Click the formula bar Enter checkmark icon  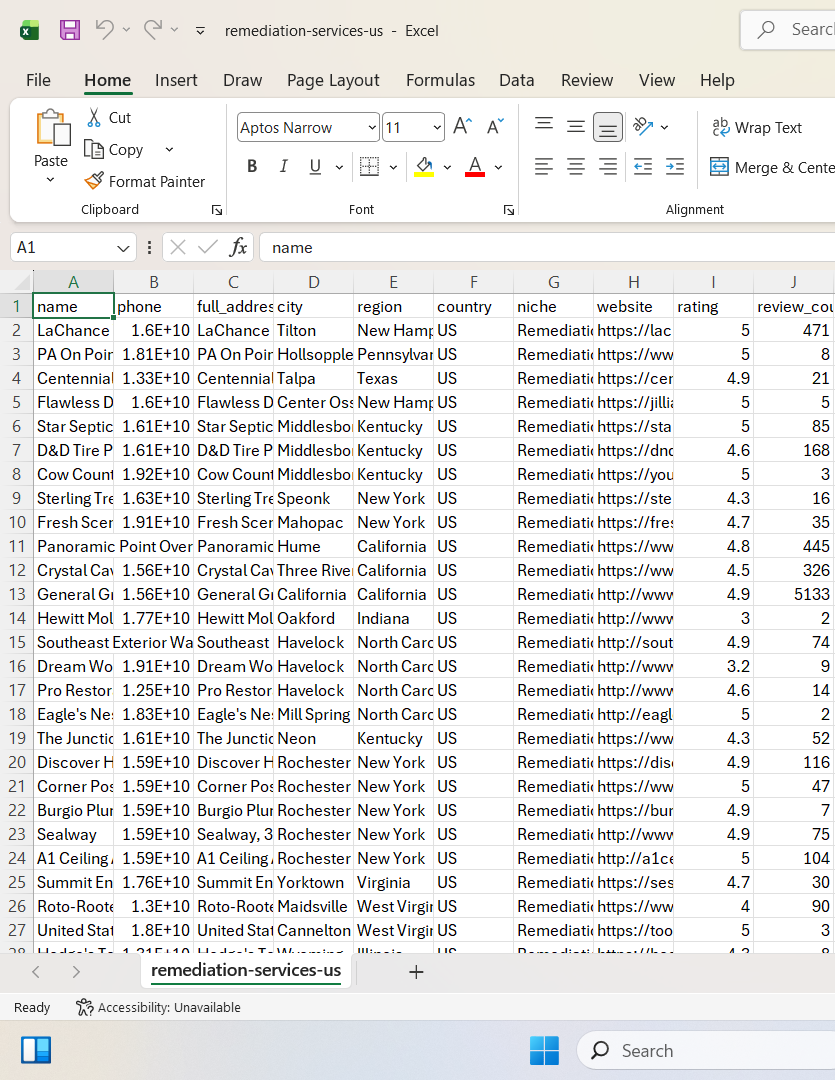coord(207,247)
